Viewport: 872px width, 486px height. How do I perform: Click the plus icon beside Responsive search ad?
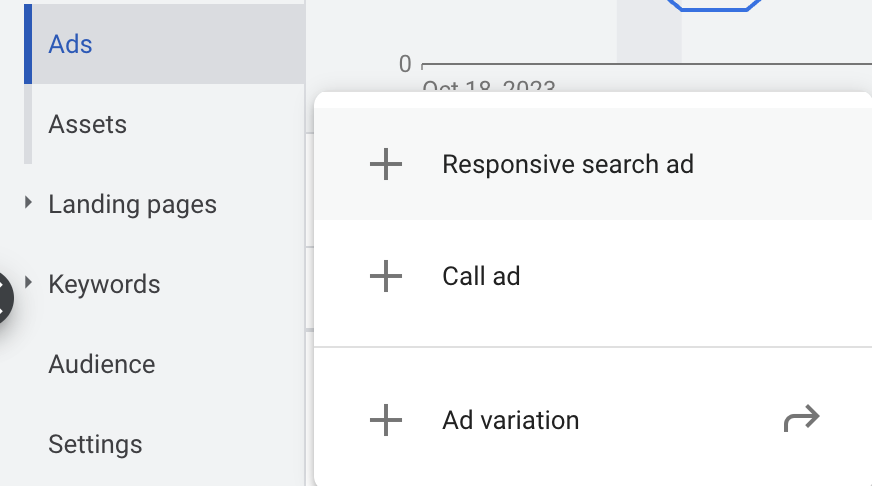click(386, 164)
